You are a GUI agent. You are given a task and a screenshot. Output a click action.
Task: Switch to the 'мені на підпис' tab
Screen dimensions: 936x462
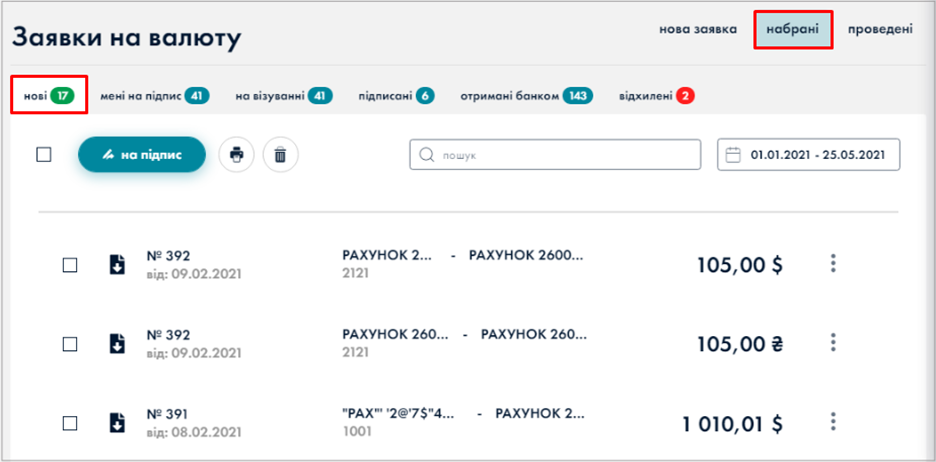point(153,96)
